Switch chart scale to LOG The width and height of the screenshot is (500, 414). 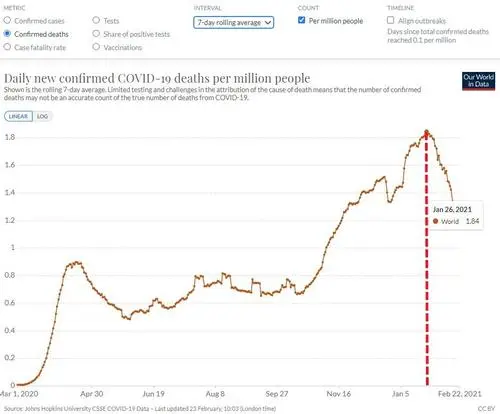42,116
